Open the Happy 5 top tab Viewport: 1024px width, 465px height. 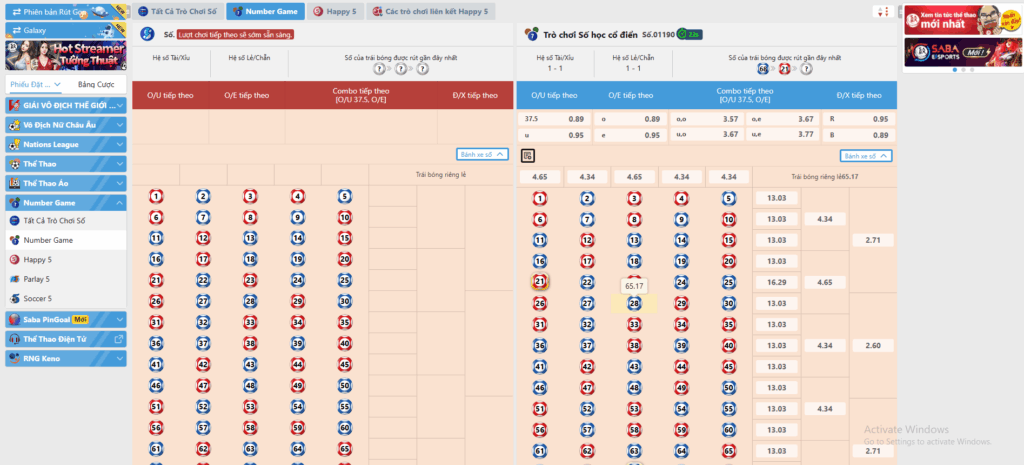[335, 12]
